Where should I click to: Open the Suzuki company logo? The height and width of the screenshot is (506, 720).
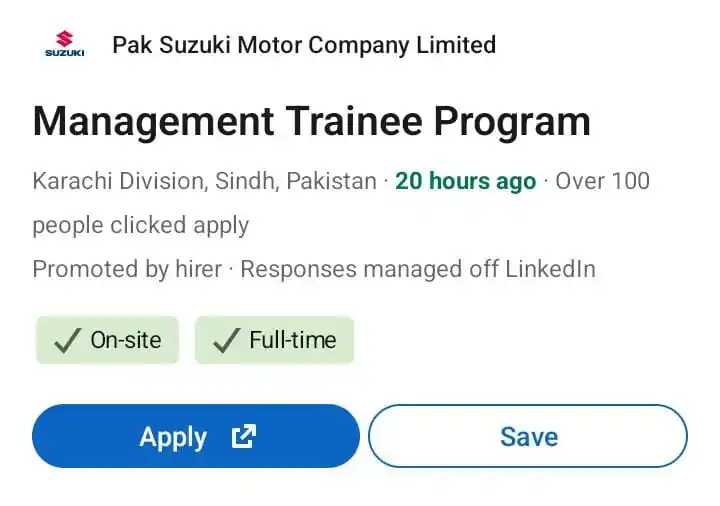(x=65, y=44)
